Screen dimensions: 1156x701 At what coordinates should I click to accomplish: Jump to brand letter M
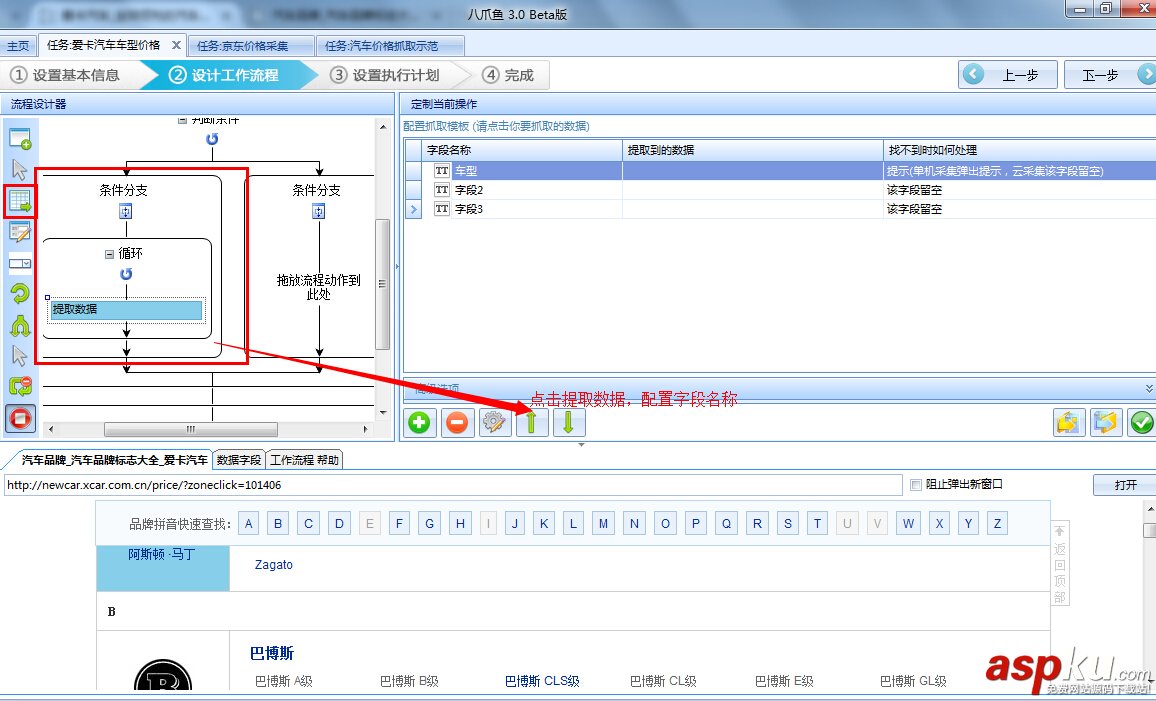click(603, 523)
